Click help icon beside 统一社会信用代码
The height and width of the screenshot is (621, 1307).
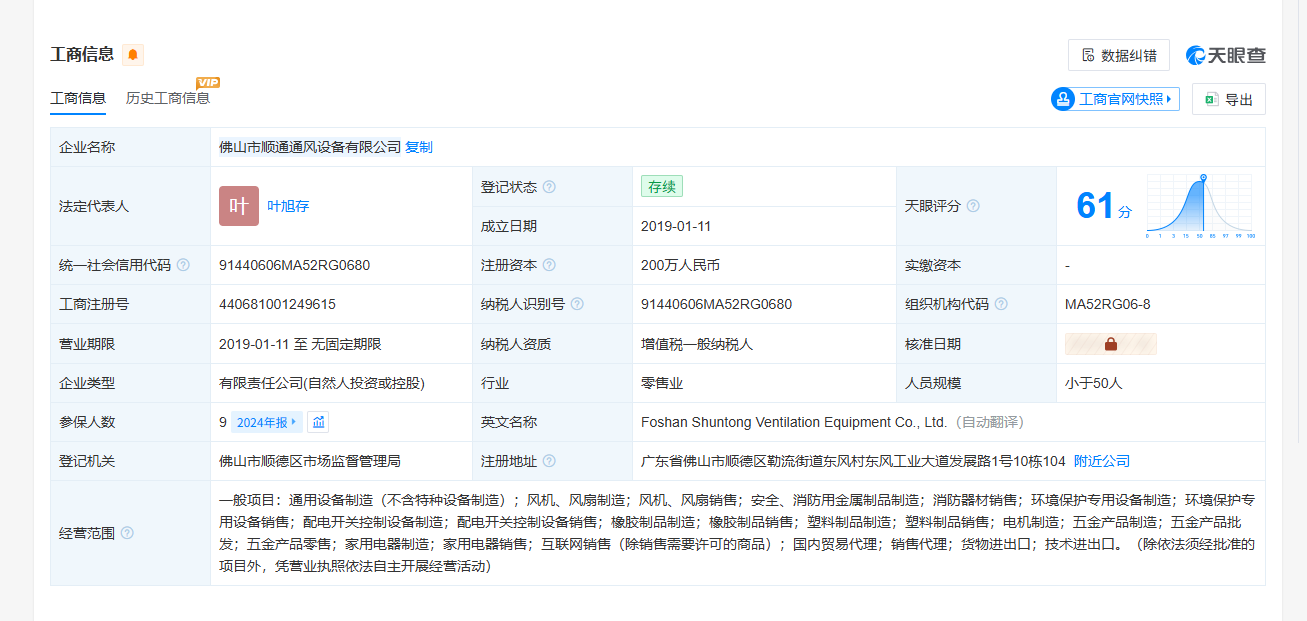[183, 265]
